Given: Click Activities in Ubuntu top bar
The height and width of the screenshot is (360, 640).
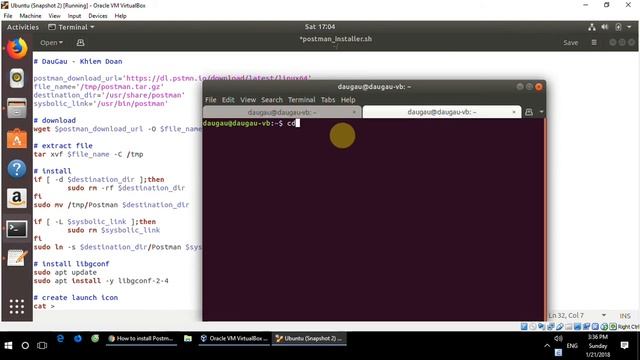Looking at the screenshot, I should coord(23,27).
